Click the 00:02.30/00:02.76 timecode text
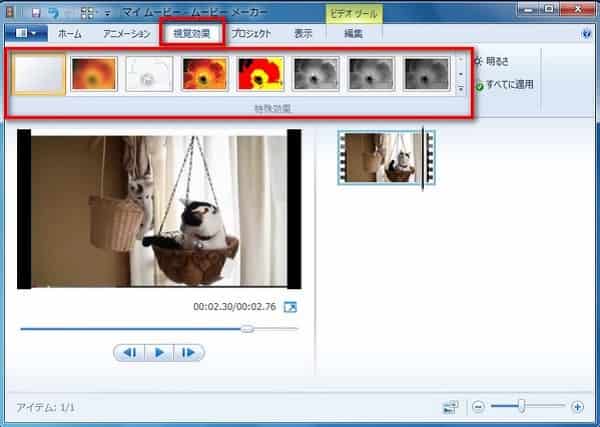The height and width of the screenshot is (427, 600). point(234,307)
